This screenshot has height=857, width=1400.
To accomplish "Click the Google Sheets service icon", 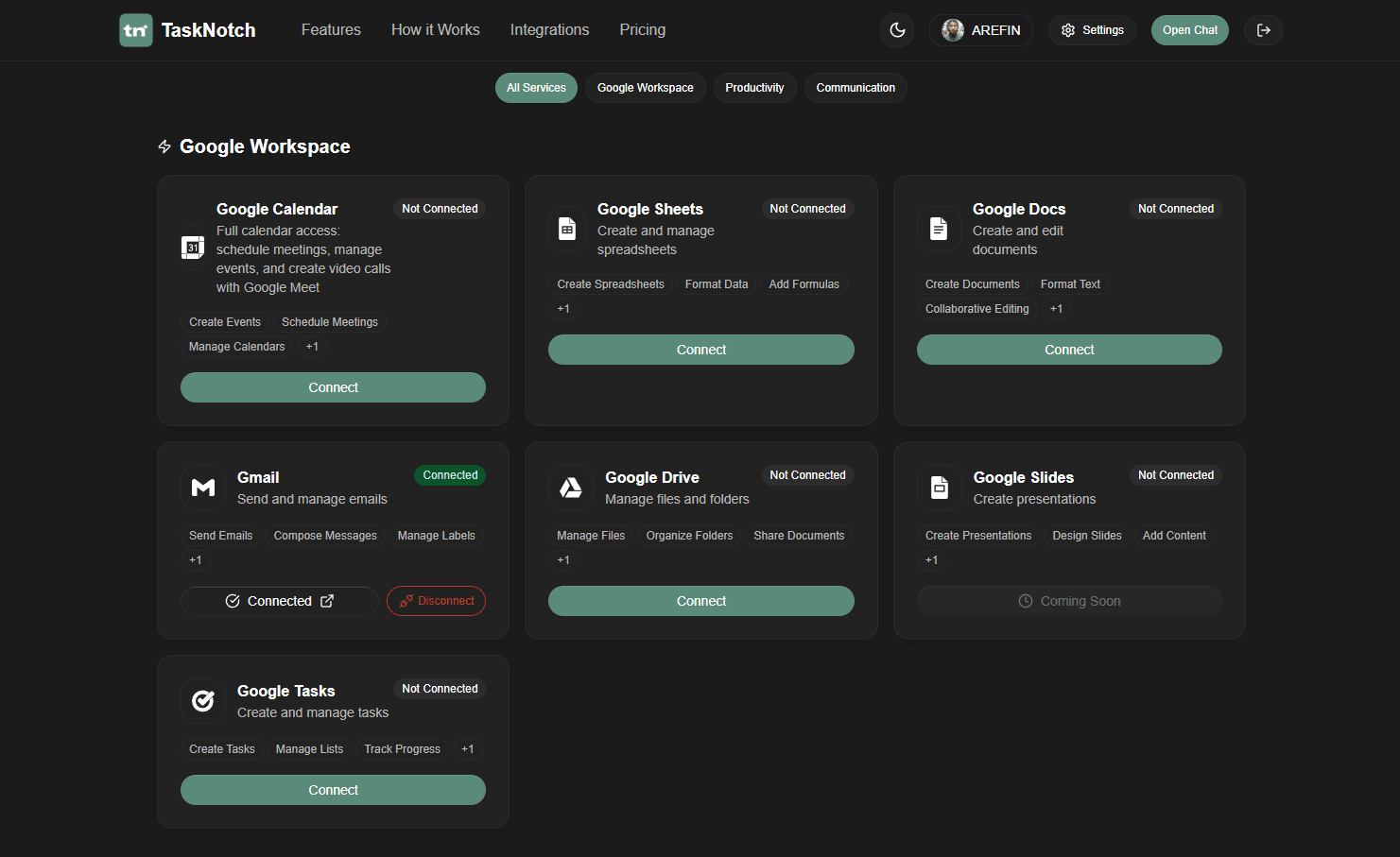I will click(567, 229).
